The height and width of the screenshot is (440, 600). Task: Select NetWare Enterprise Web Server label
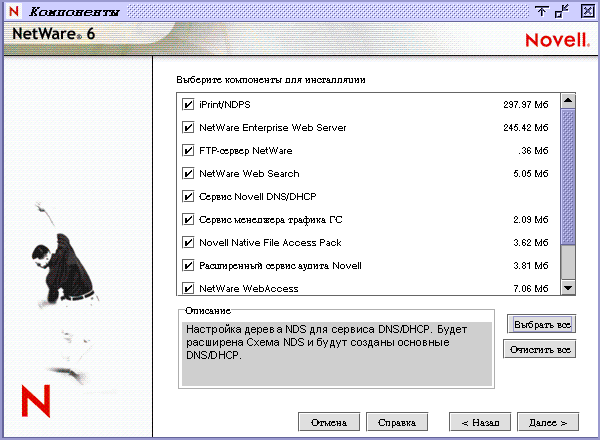(x=272, y=127)
